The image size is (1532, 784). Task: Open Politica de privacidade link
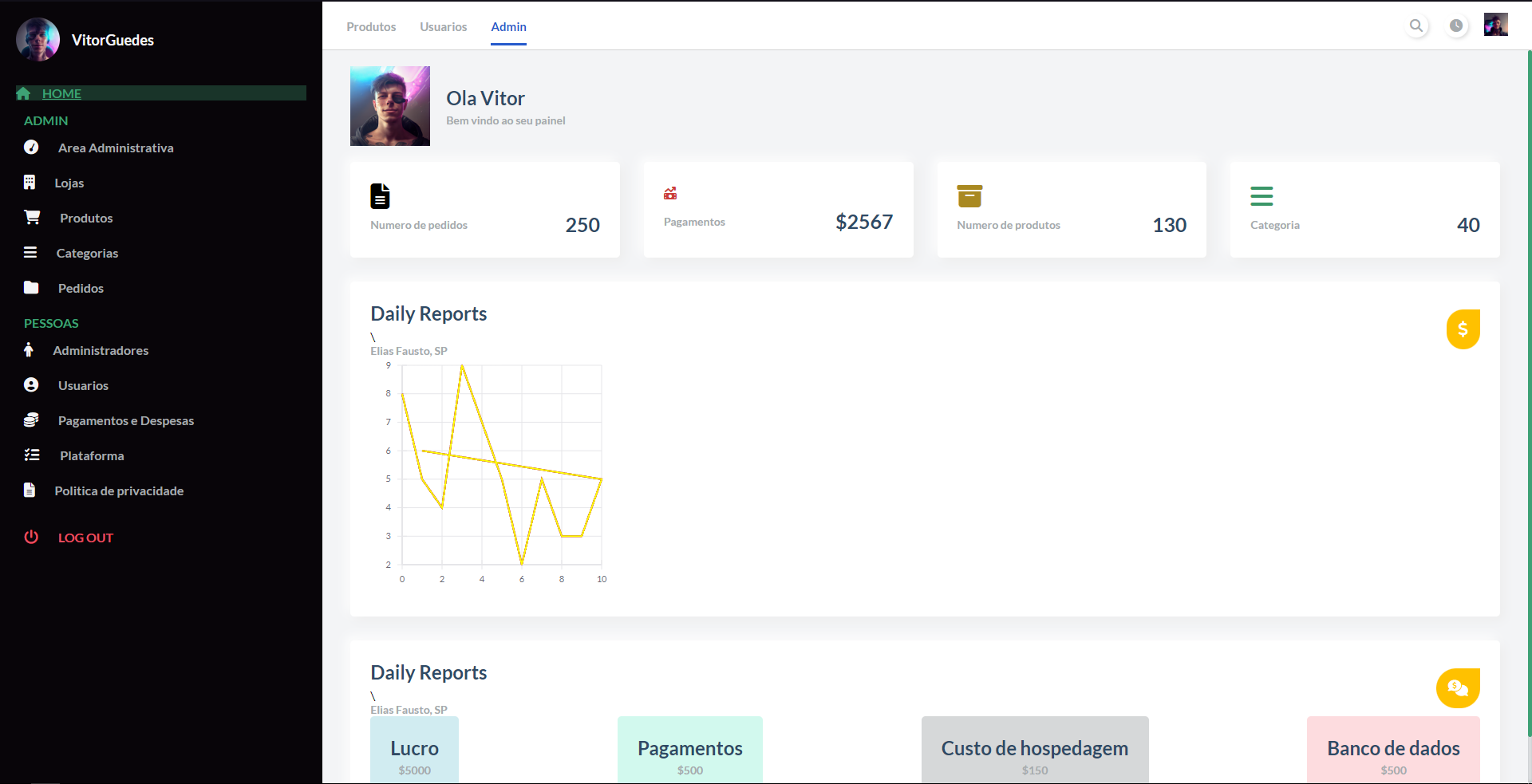coord(119,490)
